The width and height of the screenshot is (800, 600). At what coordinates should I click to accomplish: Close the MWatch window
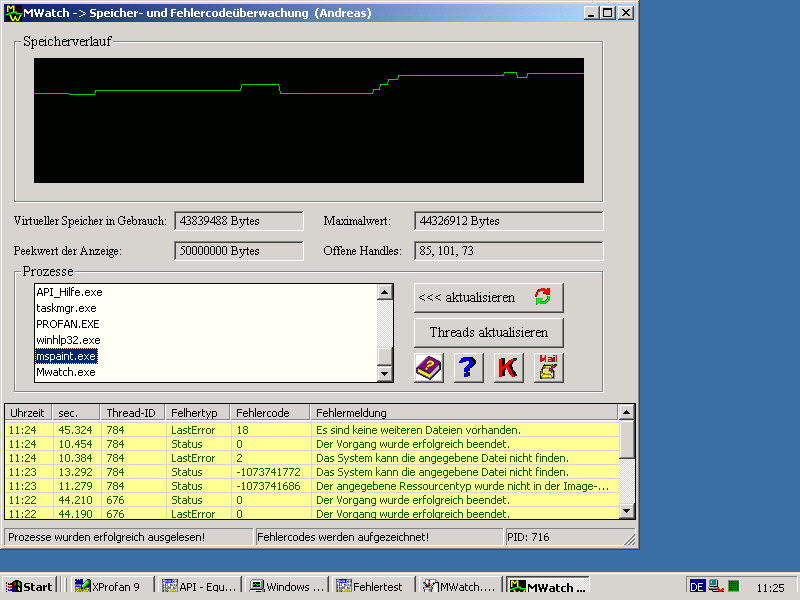(626, 13)
